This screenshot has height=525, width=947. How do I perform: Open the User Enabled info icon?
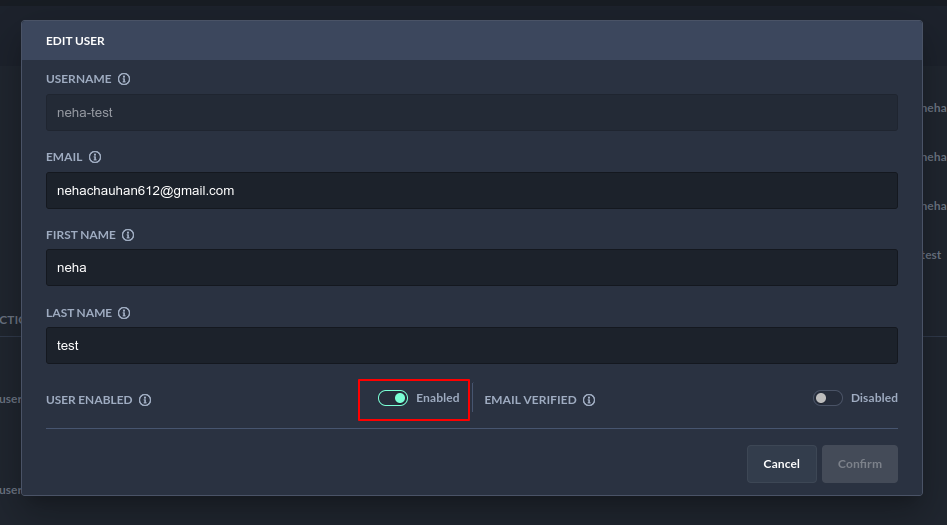[145, 400]
